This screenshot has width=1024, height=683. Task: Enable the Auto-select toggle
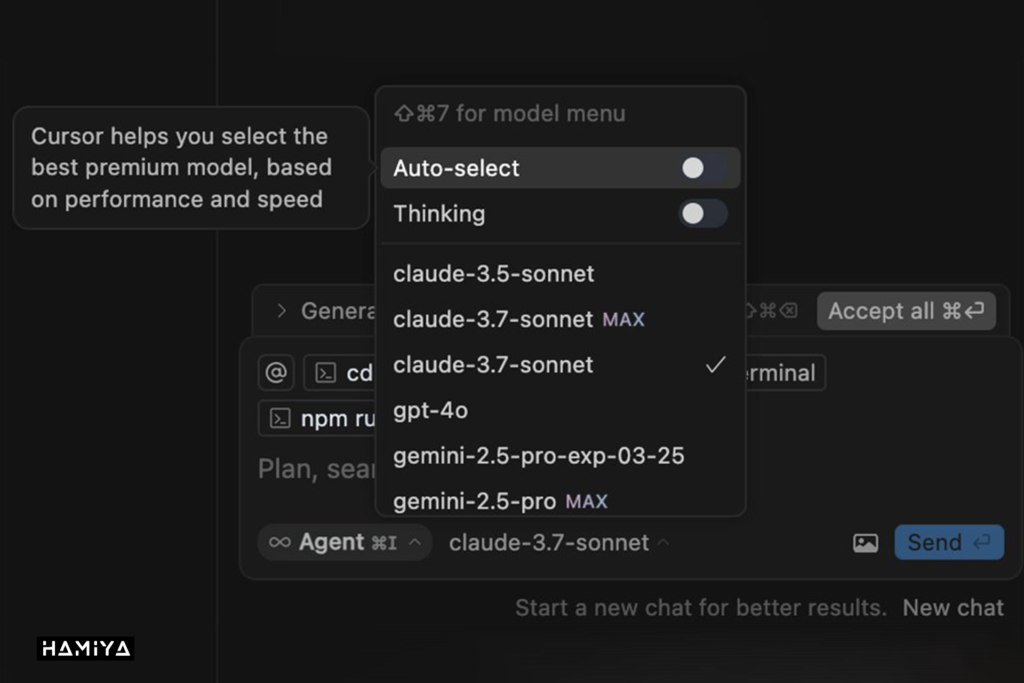click(x=703, y=168)
